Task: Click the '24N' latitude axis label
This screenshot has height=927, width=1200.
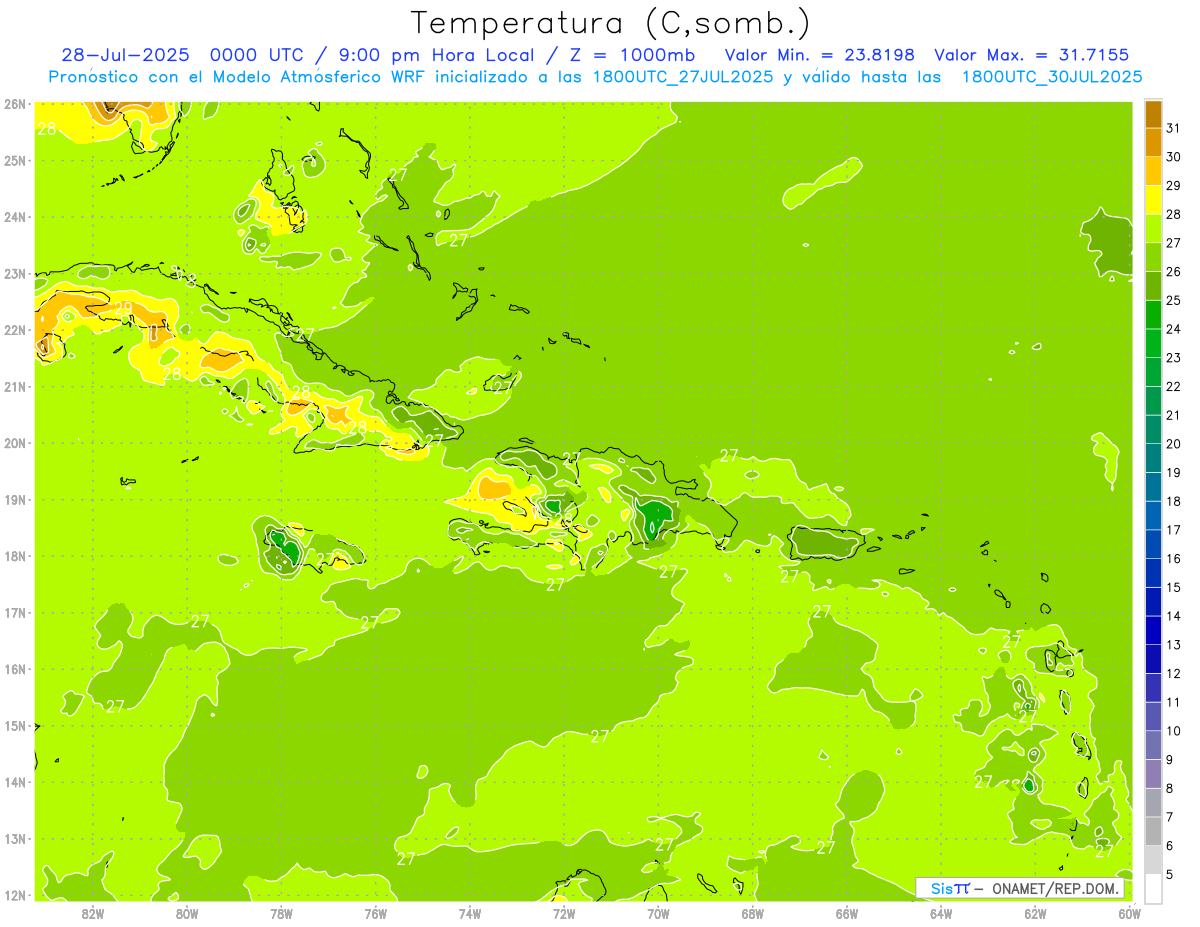Action: coord(14,217)
